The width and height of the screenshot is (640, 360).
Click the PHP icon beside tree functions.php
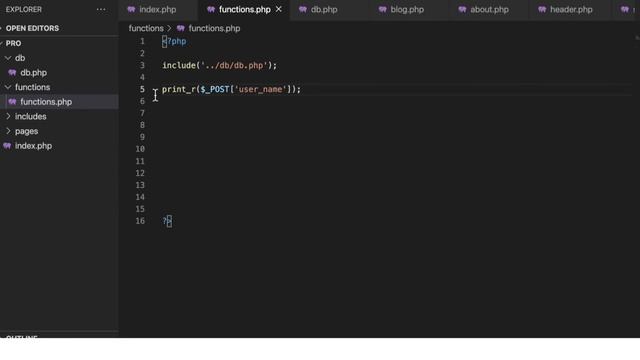(x=12, y=102)
